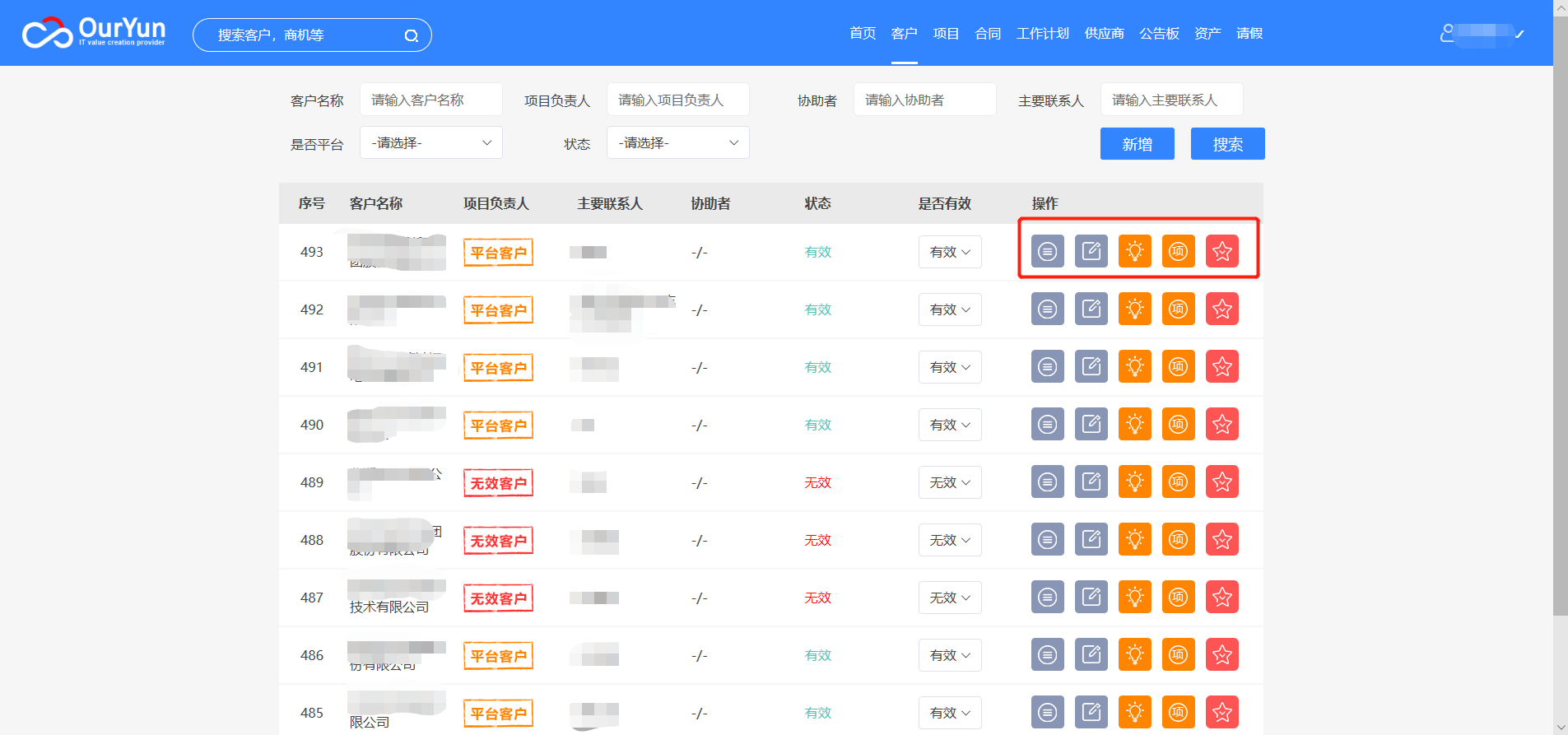Open 公告板 in the top navigation
Image resolution: width=1568 pixels, height=735 pixels.
coord(1159,34)
